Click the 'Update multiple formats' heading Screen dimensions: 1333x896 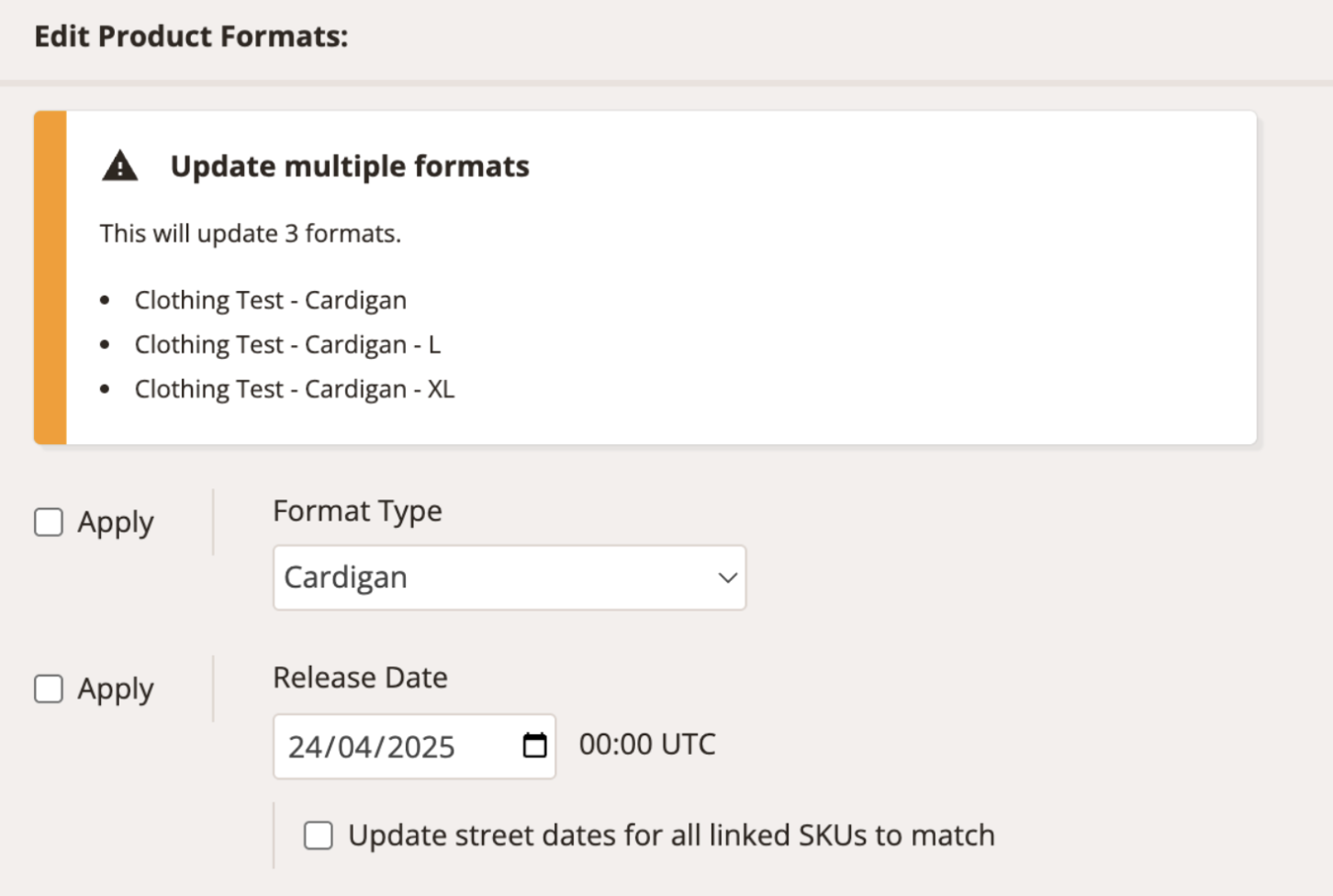click(350, 166)
